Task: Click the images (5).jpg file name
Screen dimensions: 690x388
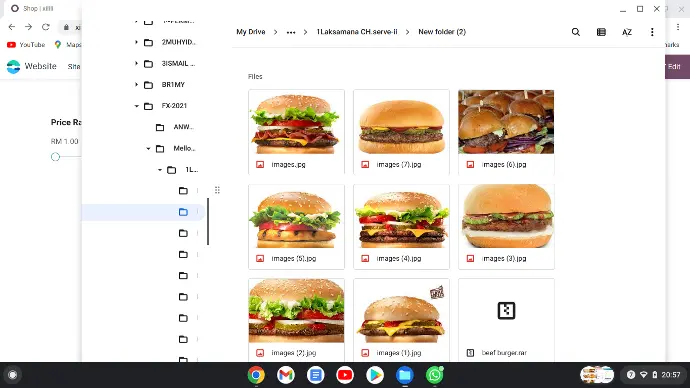Action: click(x=294, y=259)
